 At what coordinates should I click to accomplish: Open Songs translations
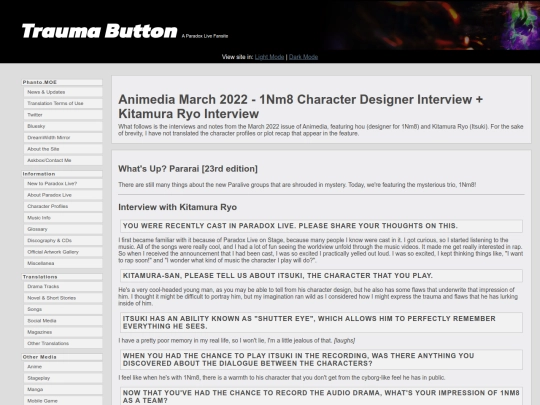pyautogui.click(x=63, y=309)
